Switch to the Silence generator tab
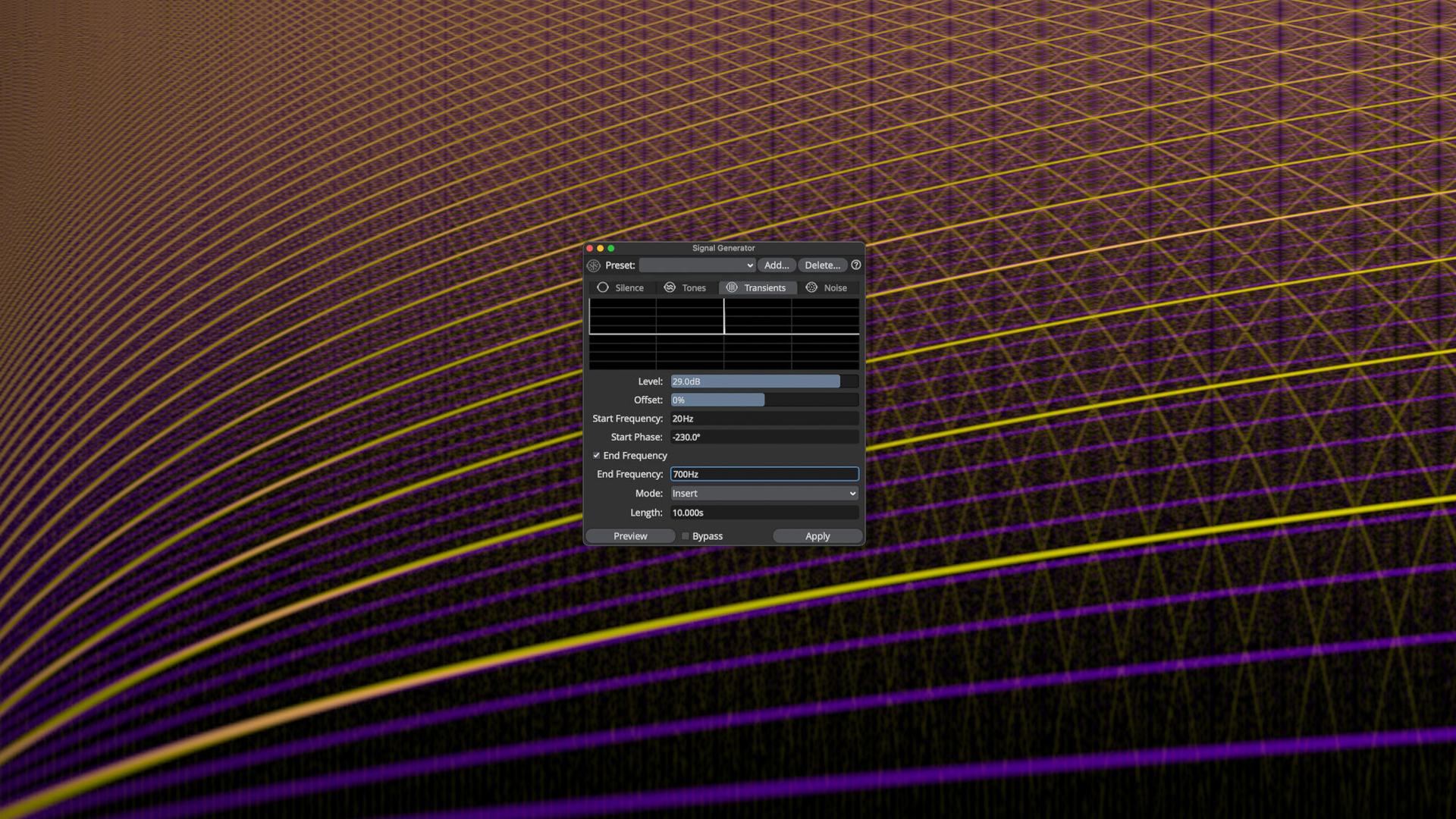Image resolution: width=1456 pixels, height=819 pixels. (621, 288)
